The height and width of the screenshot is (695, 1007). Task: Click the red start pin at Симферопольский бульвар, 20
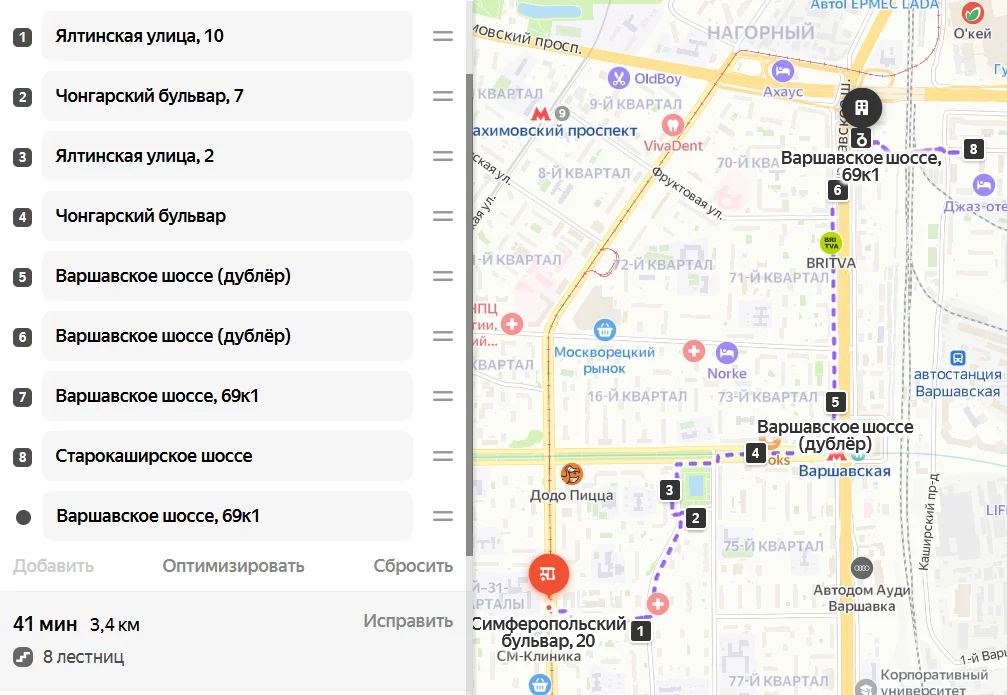[x=548, y=574]
